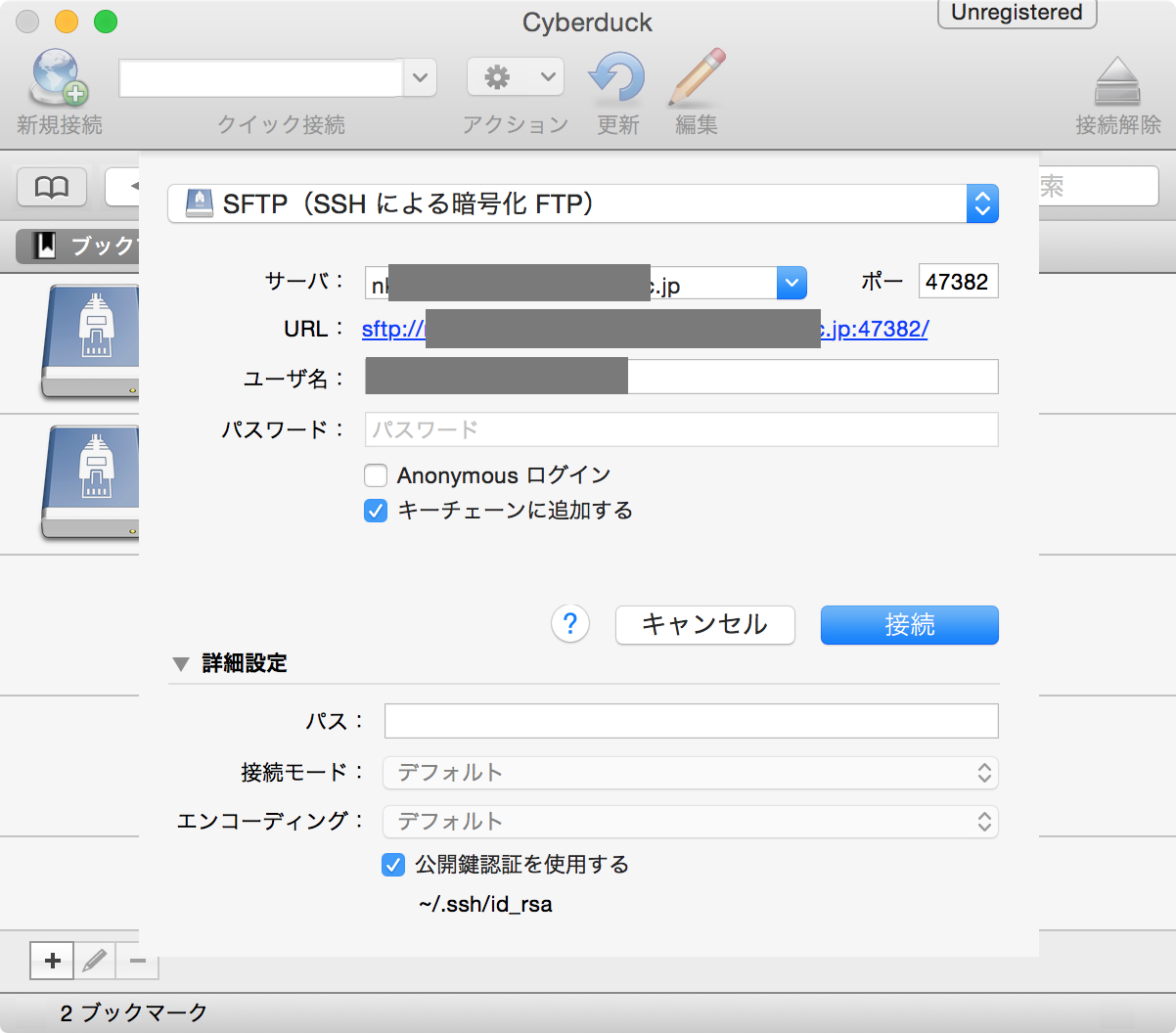The height and width of the screenshot is (1033, 1176).
Task: Collapse the 詳細設定 disclosure triangle
Action: click(180, 664)
